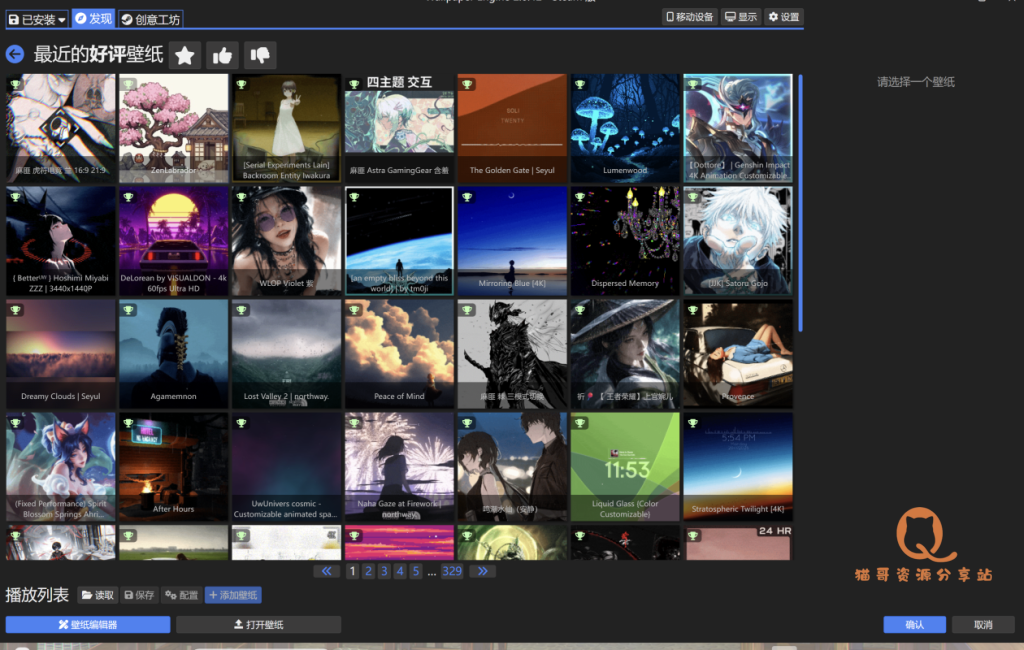Viewport: 1024px width, 650px height.
Task: Go to first page double-left arrow
Action: point(327,572)
